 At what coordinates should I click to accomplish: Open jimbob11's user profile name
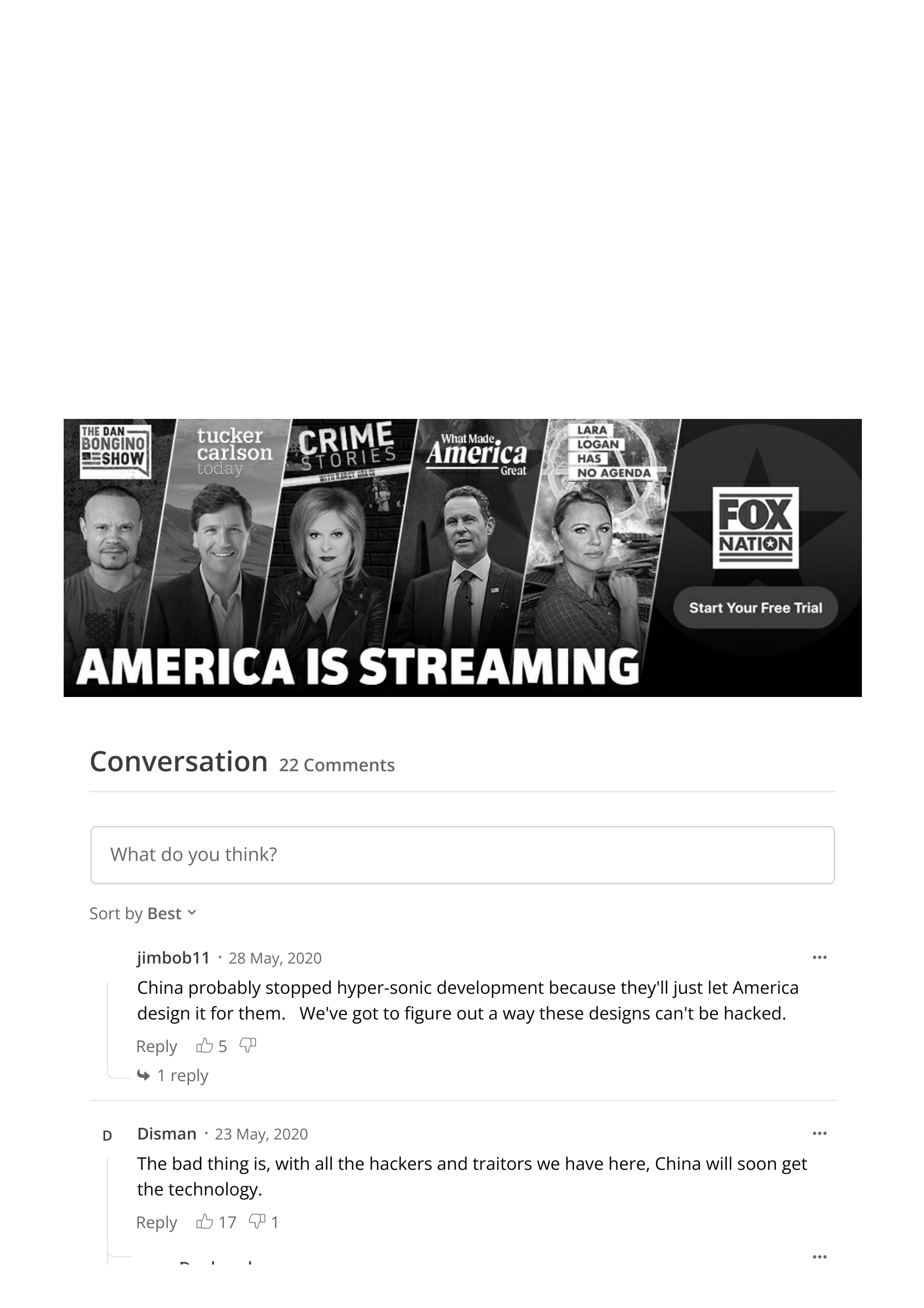coord(173,957)
